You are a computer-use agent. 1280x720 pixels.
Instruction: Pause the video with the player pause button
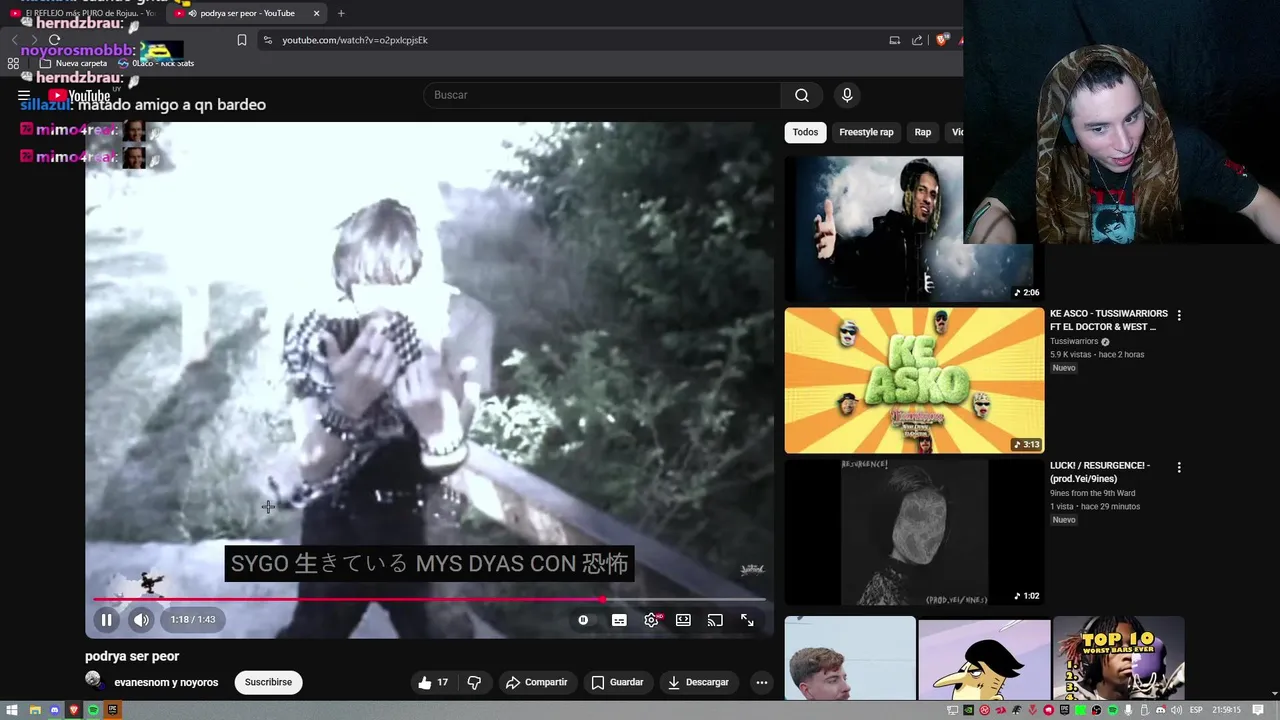click(x=106, y=620)
